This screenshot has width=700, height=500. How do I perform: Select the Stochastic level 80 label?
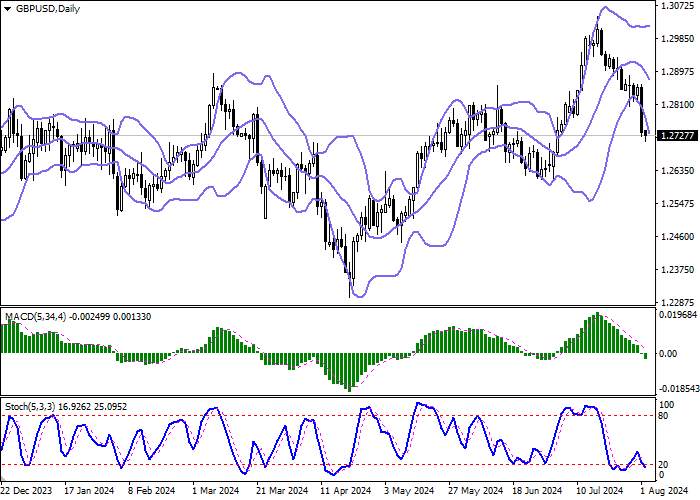coord(663,416)
